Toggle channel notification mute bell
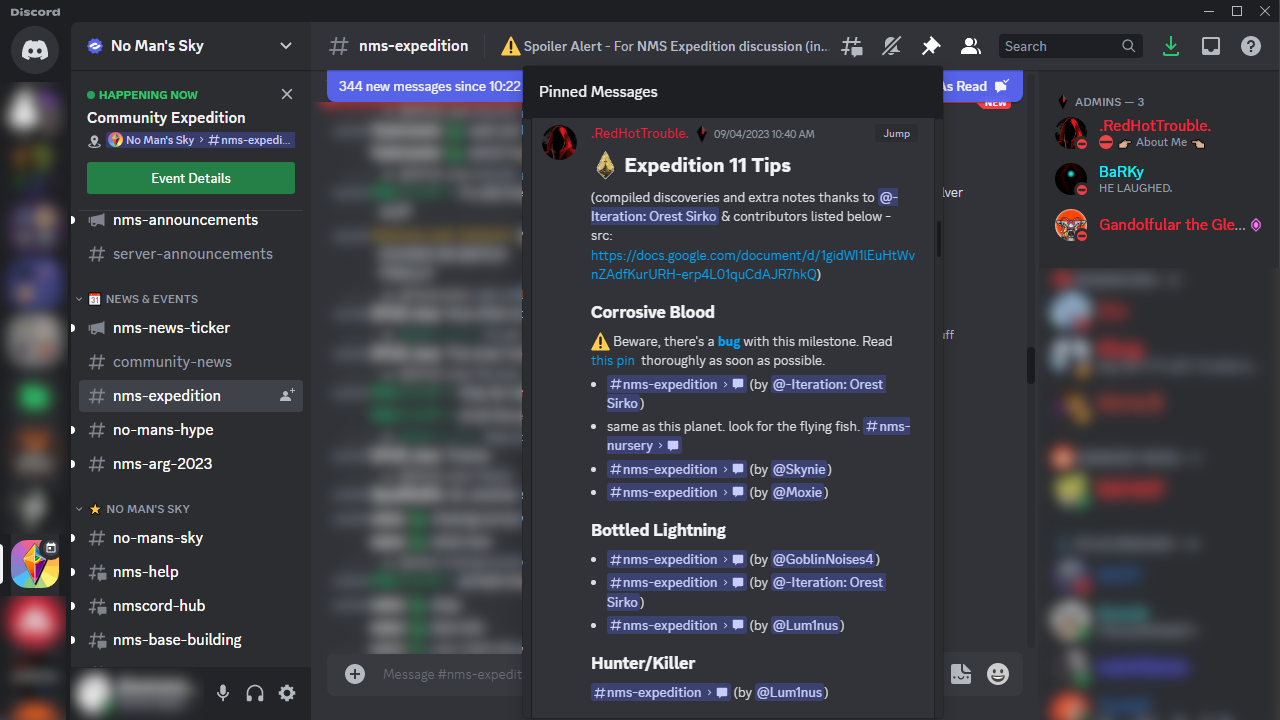This screenshot has height=720, width=1280. coord(891,46)
